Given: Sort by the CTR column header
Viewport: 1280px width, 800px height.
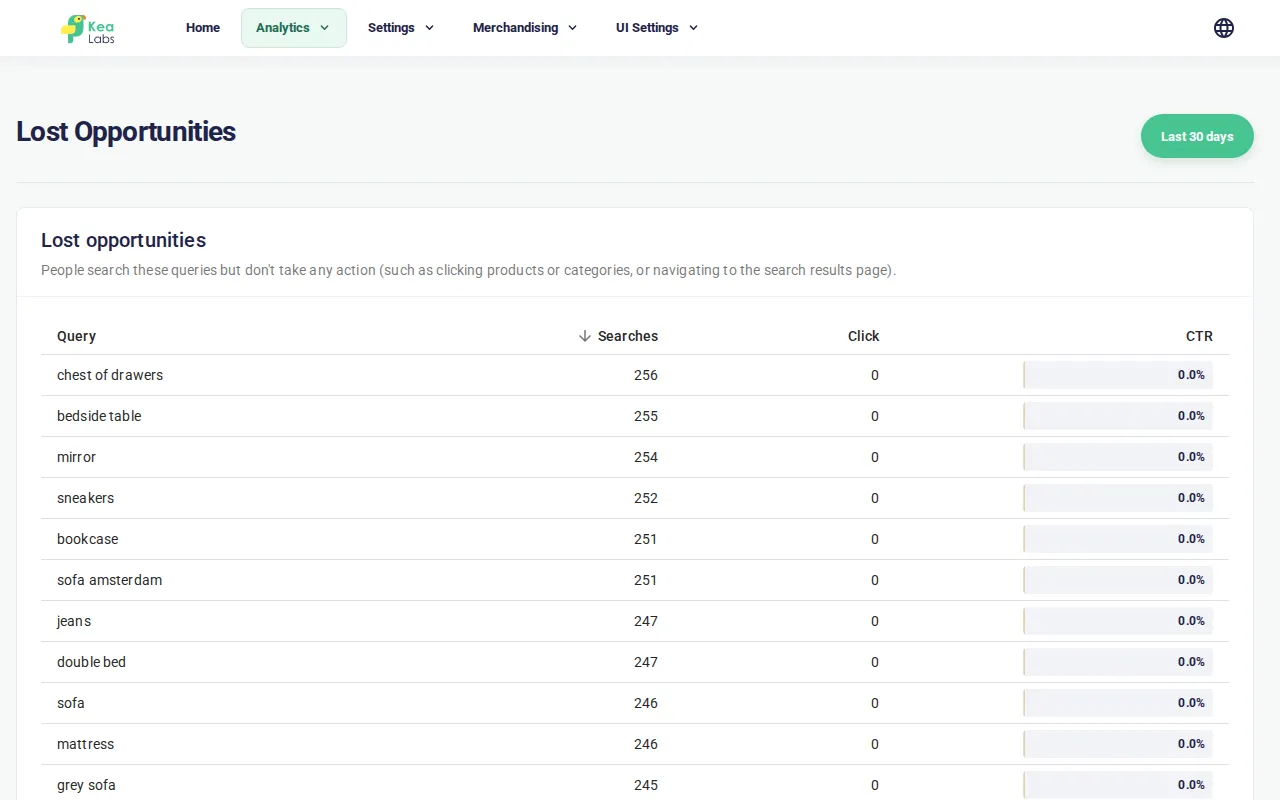Looking at the screenshot, I should click(x=1199, y=336).
